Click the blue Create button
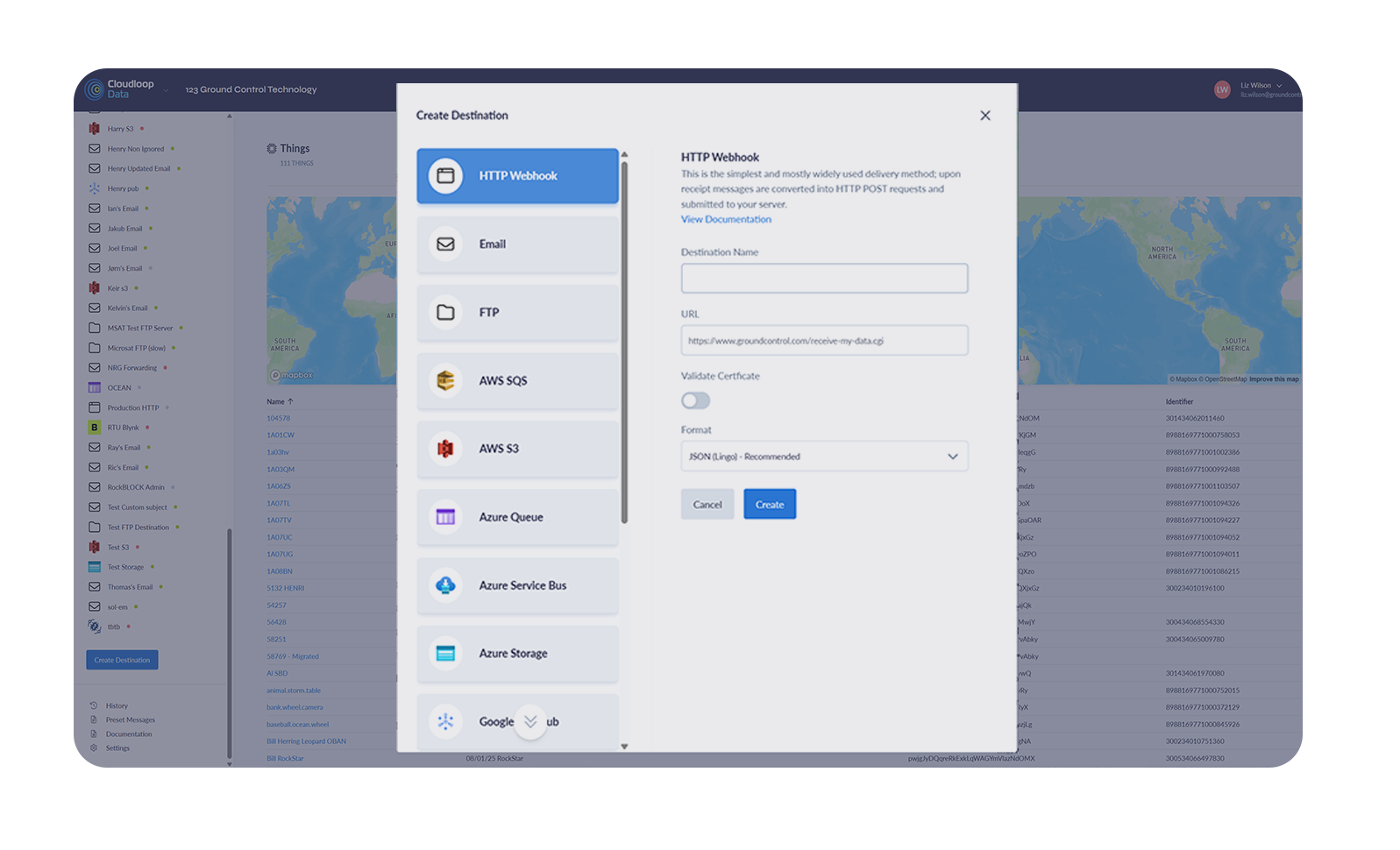1400x850 pixels. pyautogui.click(x=770, y=504)
